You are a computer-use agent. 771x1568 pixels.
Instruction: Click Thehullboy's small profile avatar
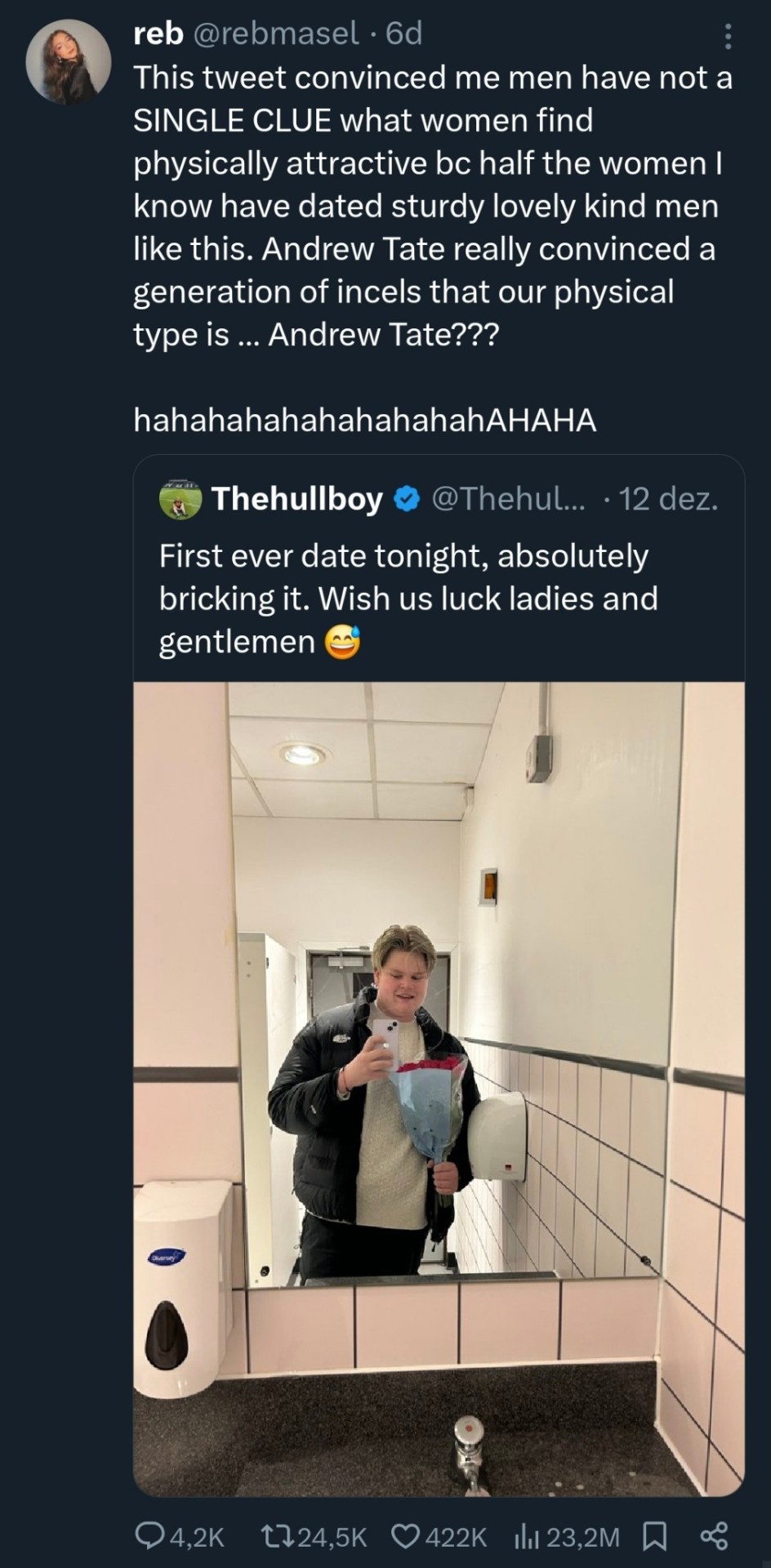(x=180, y=498)
